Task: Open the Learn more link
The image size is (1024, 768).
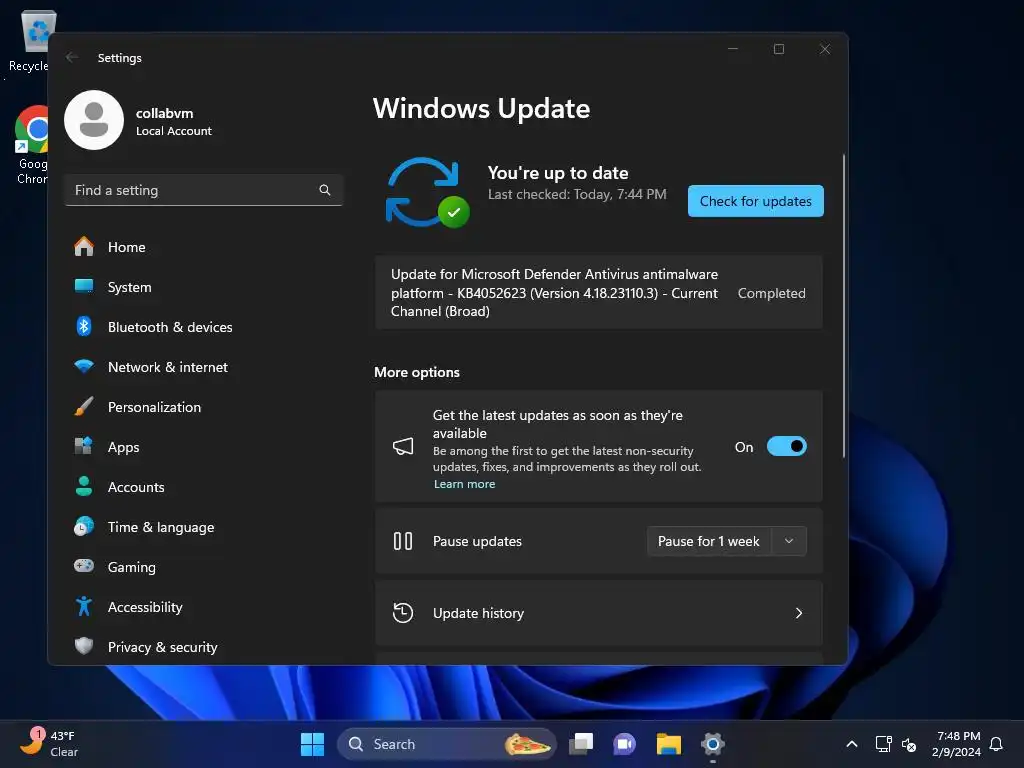Action: click(464, 484)
